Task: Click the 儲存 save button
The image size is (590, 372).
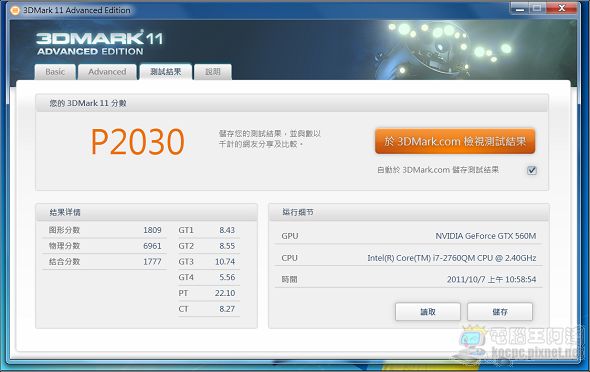Action: coord(500,312)
